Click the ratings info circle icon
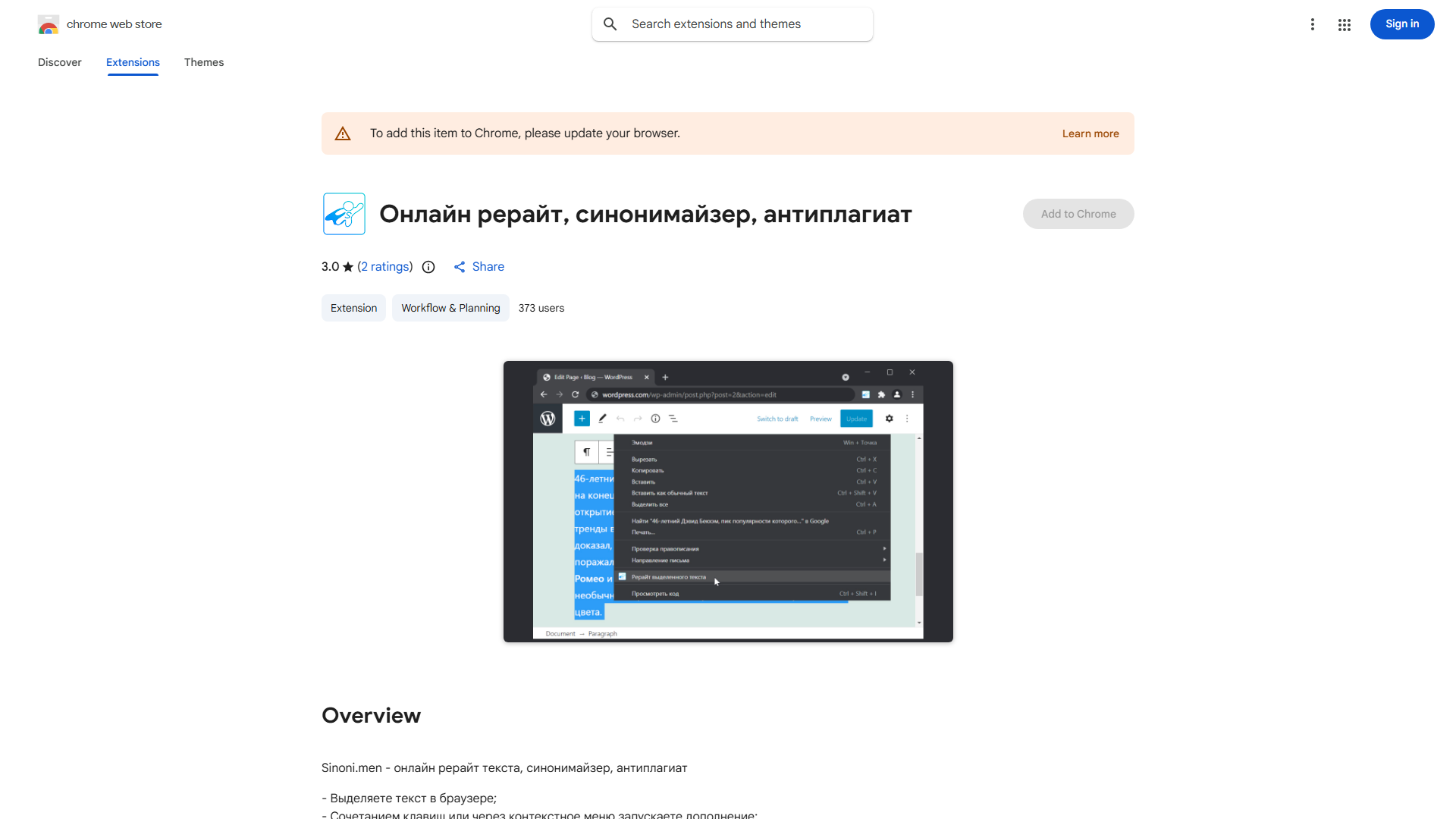The image size is (1456, 819). tap(428, 267)
